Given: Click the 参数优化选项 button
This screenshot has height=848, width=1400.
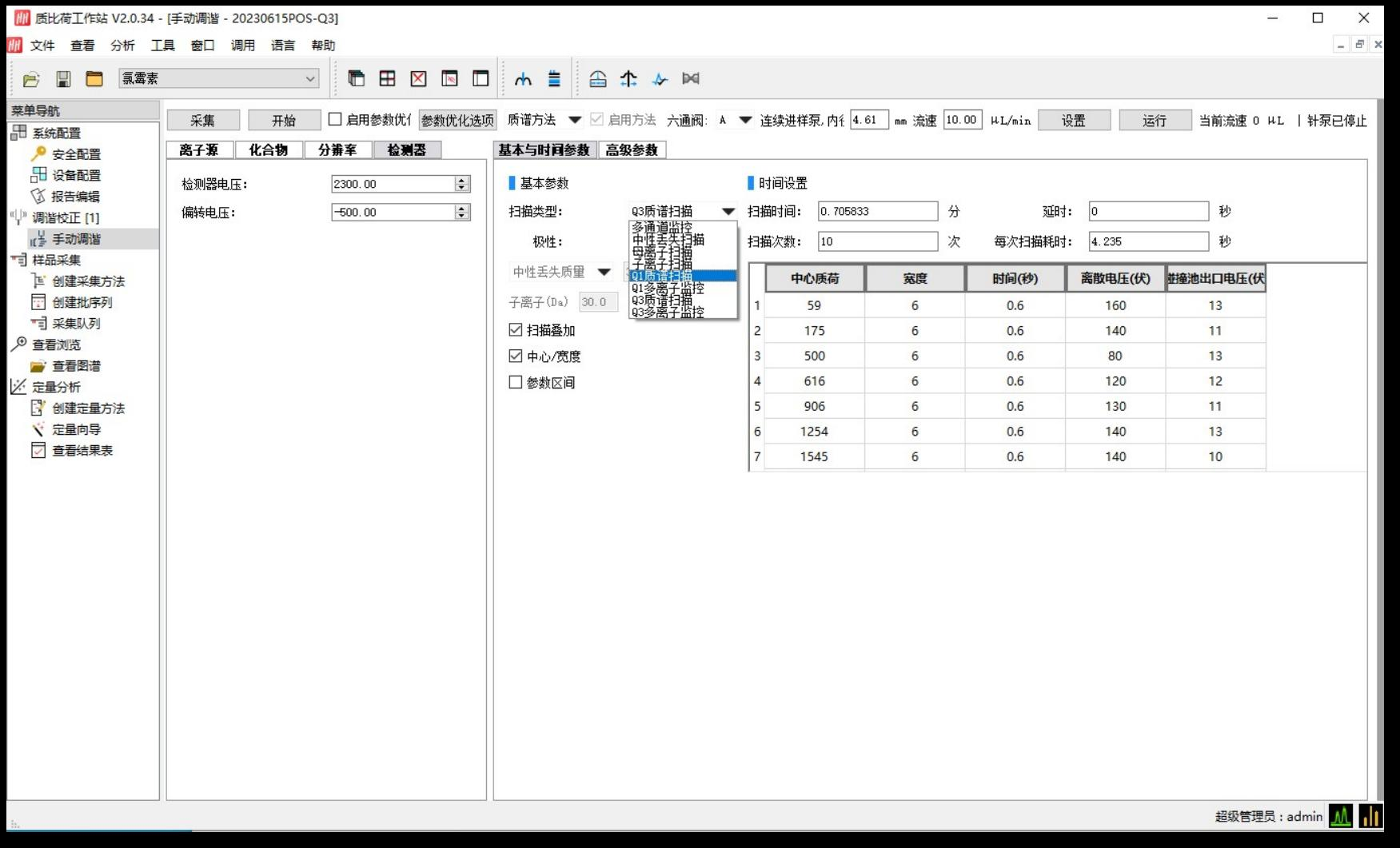Looking at the screenshot, I should pyautogui.click(x=457, y=121).
